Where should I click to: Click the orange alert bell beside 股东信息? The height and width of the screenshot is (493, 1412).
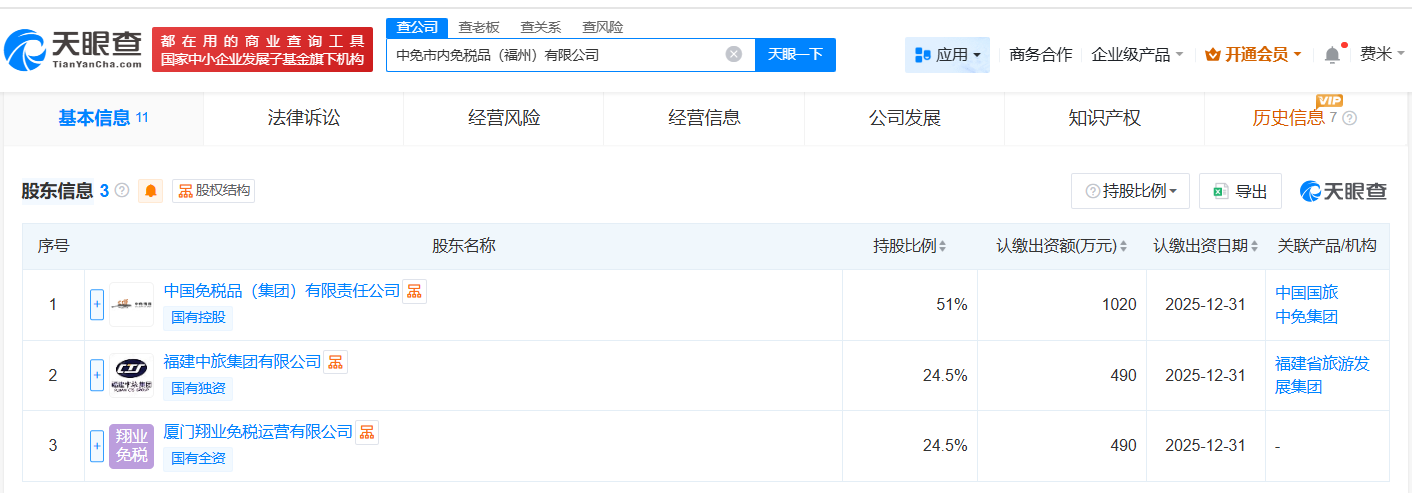(x=151, y=191)
